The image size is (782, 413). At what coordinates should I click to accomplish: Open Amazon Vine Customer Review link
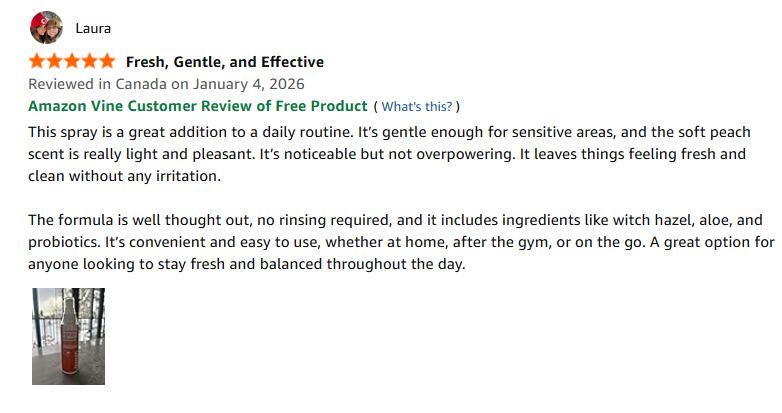[x=197, y=106]
